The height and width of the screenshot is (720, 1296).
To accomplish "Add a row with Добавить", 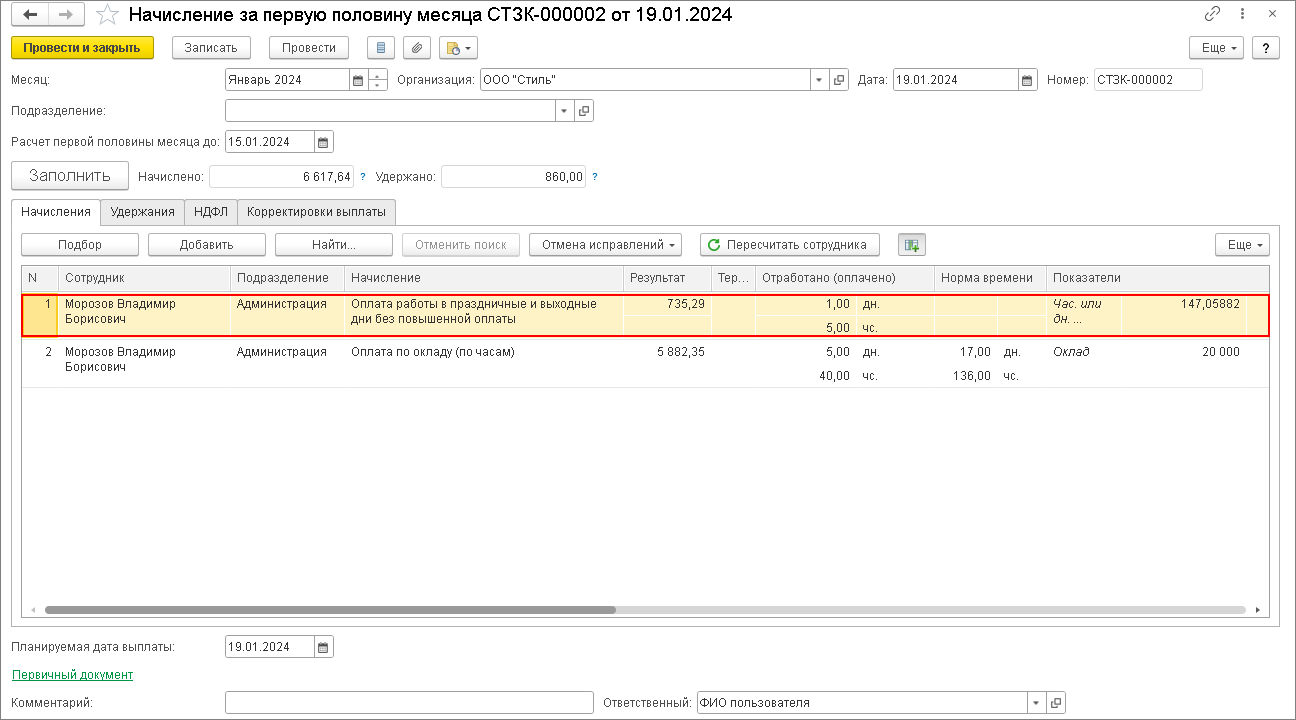I will pyautogui.click(x=207, y=245).
